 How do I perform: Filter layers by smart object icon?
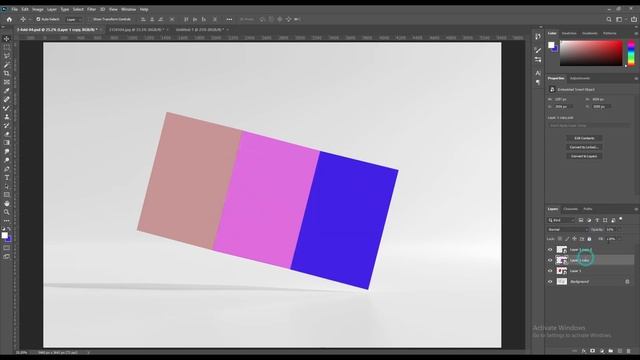coord(613,220)
